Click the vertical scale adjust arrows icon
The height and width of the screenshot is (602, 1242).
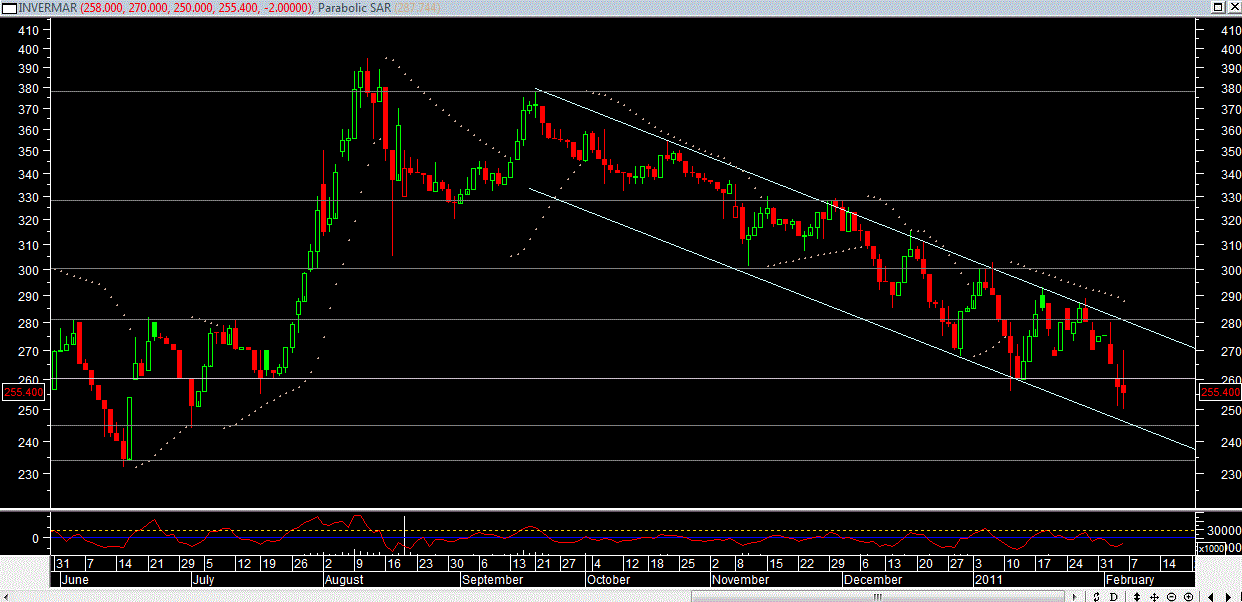pyautogui.click(x=1137, y=597)
